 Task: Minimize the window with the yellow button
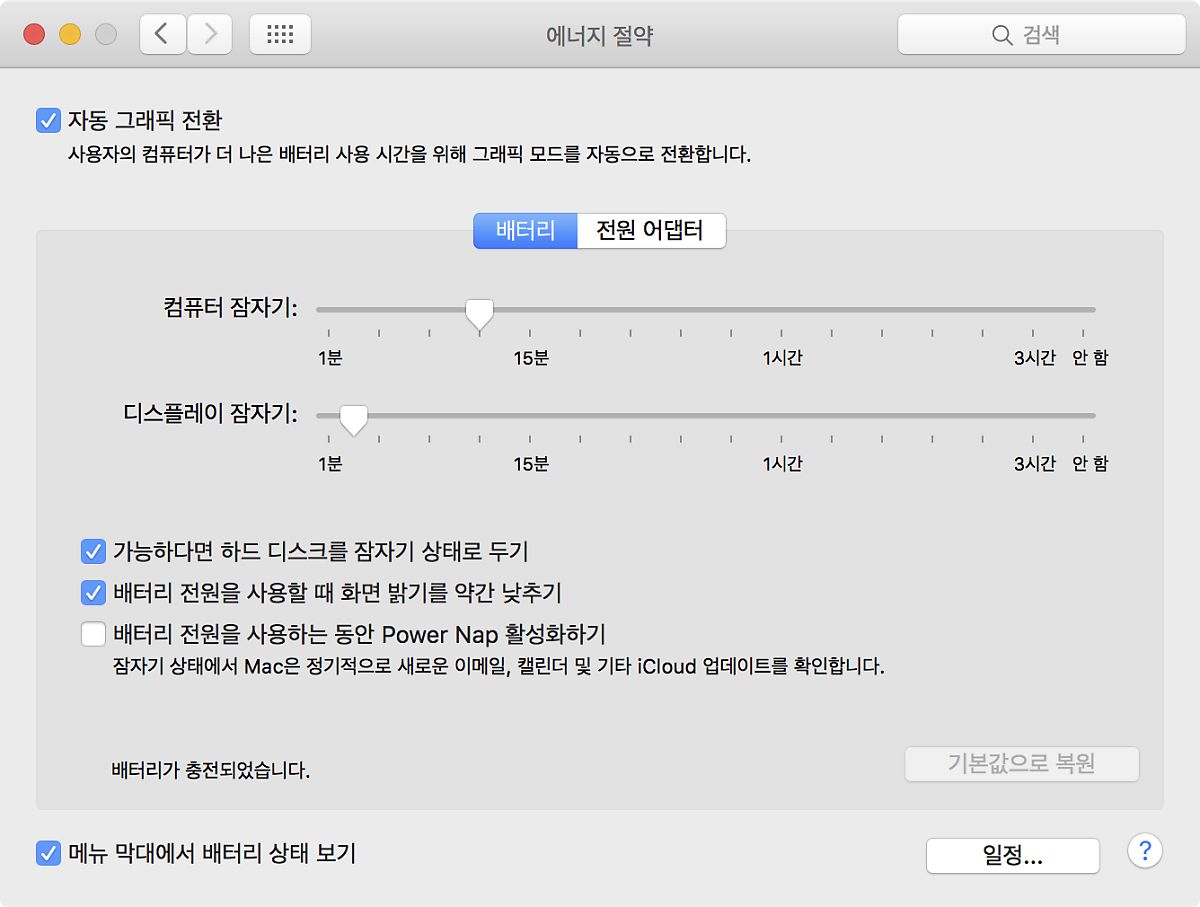click(70, 35)
